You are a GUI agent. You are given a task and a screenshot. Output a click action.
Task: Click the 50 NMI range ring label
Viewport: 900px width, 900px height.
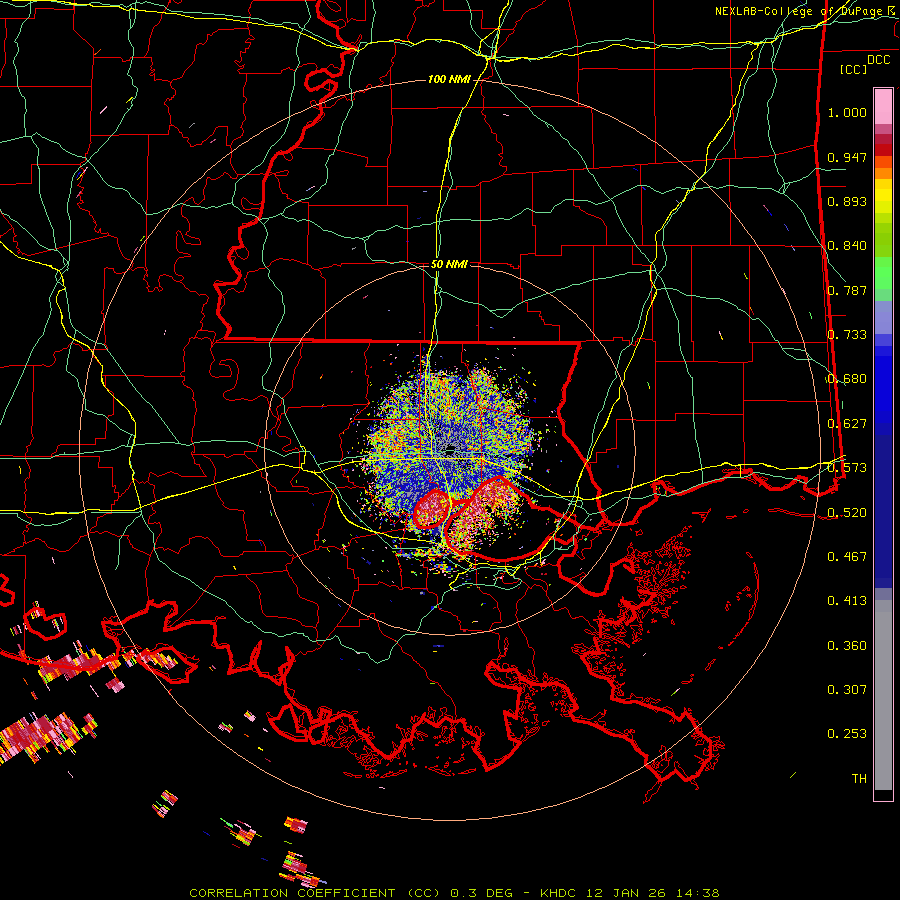tap(449, 264)
